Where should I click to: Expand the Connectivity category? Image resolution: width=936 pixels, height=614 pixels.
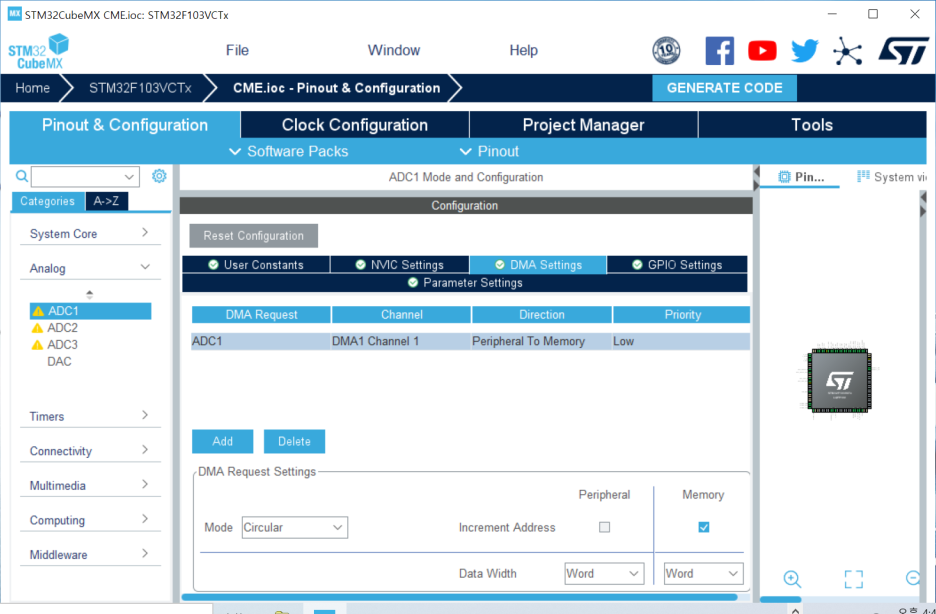pos(90,451)
